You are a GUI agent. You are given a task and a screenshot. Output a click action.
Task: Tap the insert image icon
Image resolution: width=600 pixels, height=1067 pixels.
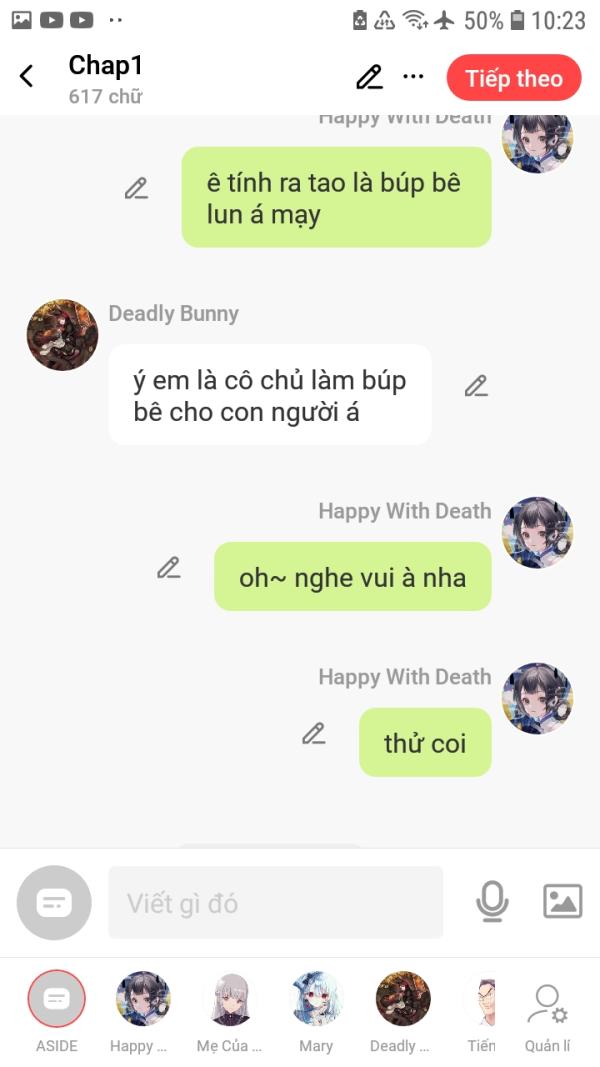(x=563, y=901)
